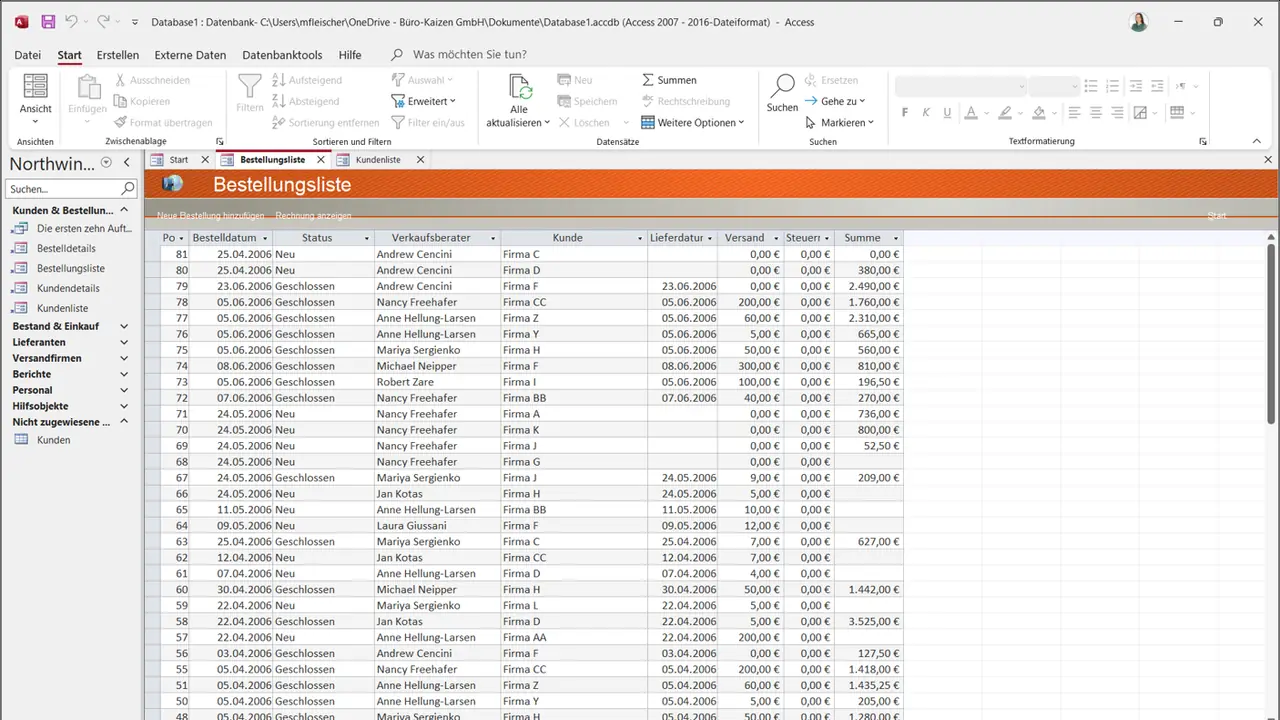Open the Ansicht view icon
Screen dimensions: 1280x720
click(35, 86)
